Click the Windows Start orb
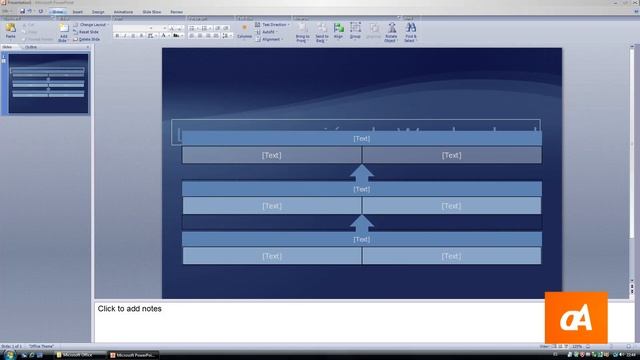The width and height of the screenshot is (640, 360). [x=9, y=355]
